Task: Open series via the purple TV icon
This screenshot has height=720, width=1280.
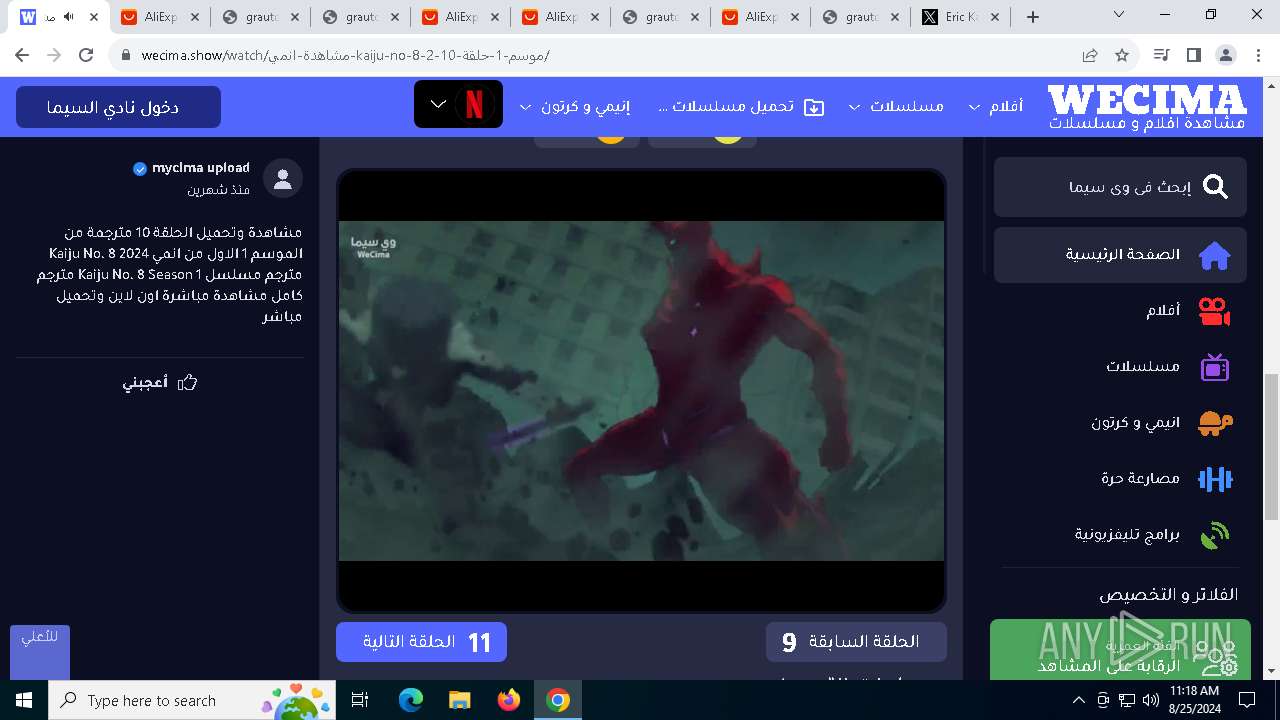Action: point(1214,367)
